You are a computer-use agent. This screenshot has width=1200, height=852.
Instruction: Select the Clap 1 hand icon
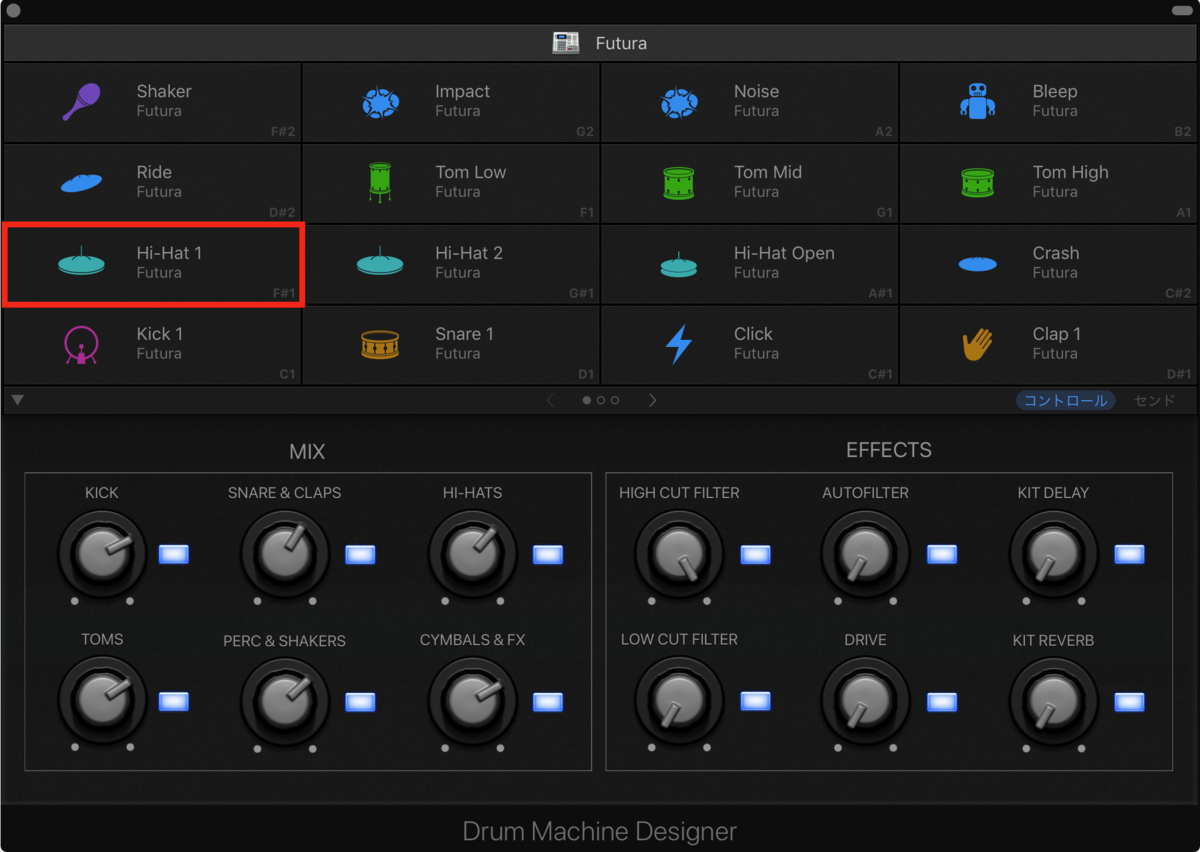977,345
